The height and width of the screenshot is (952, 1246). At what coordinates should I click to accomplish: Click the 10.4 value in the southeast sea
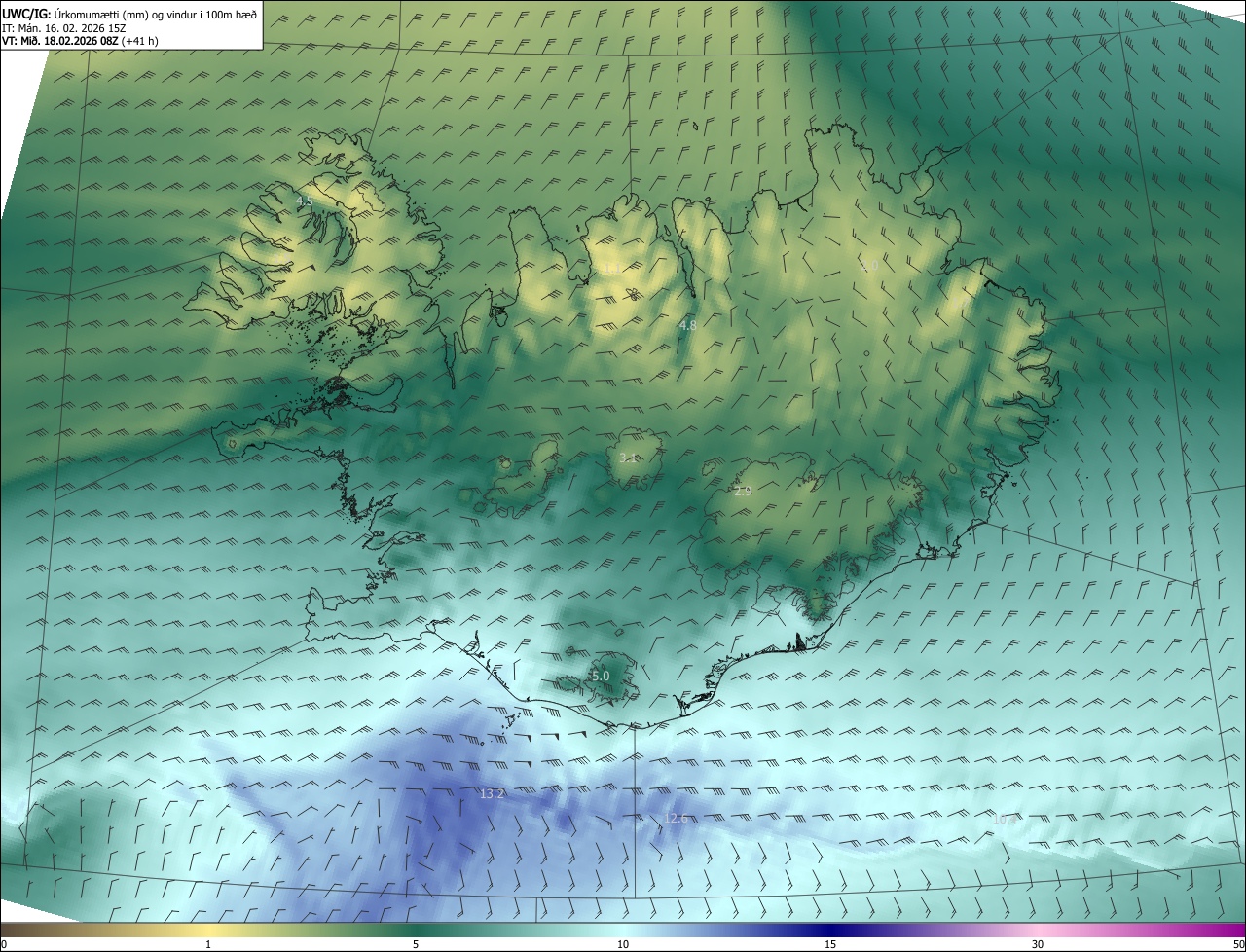[x=1005, y=820]
